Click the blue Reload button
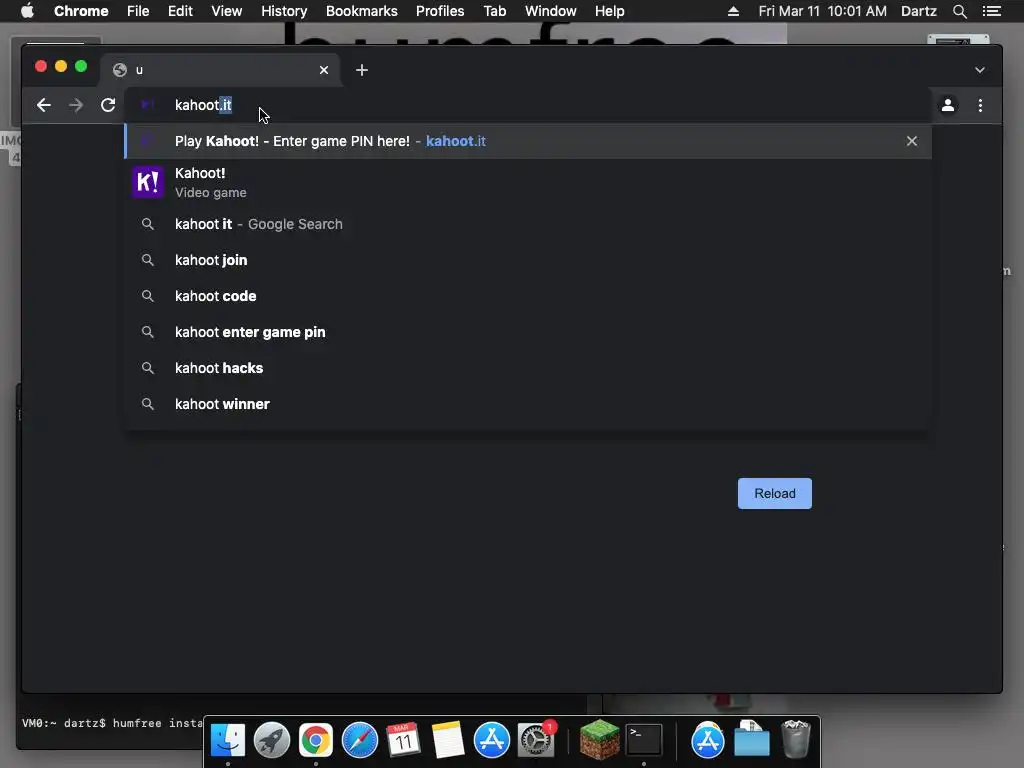This screenshot has width=1024, height=768. coord(775,493)
